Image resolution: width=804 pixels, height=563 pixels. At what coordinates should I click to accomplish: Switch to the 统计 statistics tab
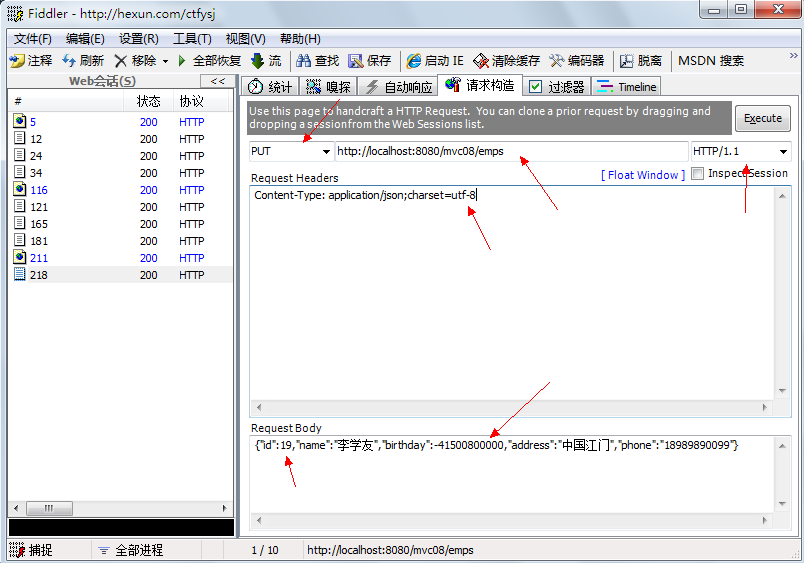[270, 87]
